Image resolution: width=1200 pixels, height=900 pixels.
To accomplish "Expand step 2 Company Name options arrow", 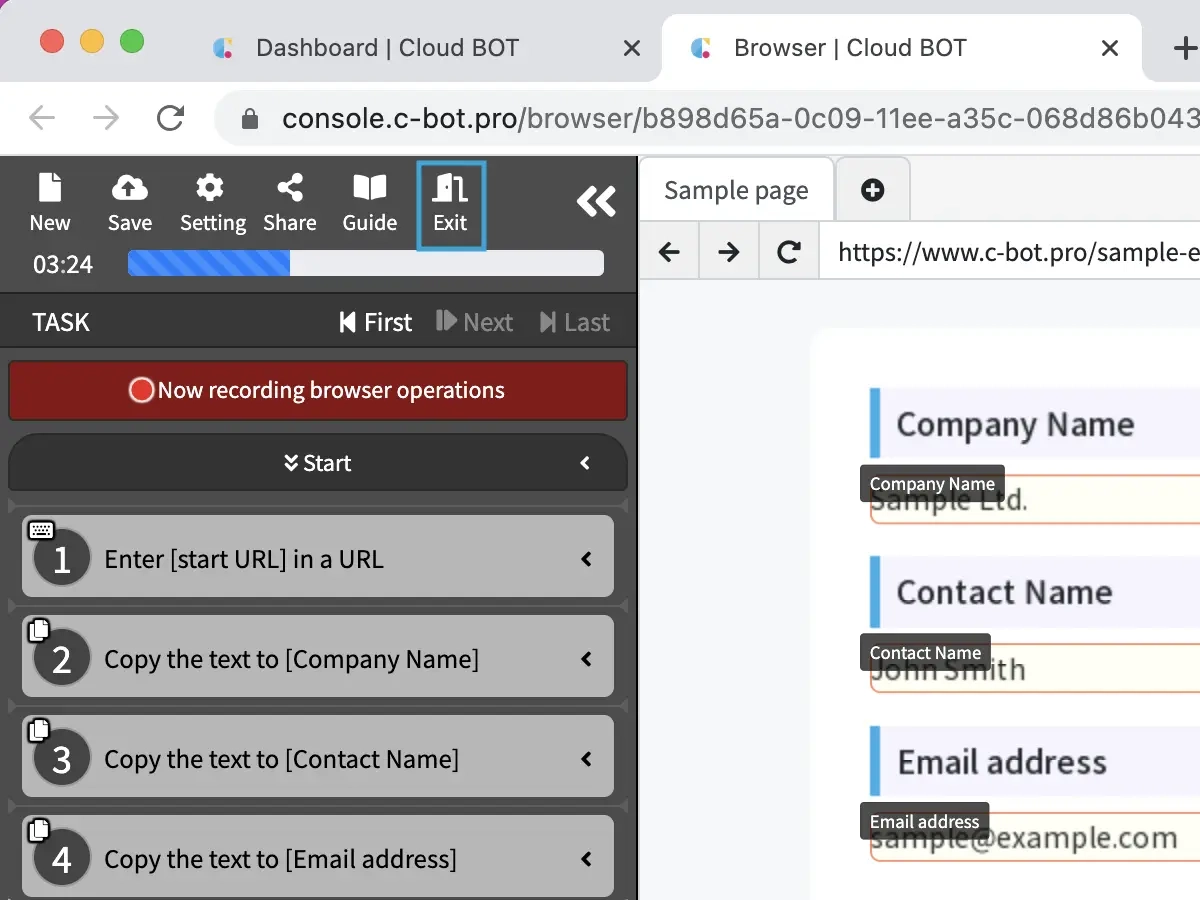I will (x=587, y=659).
